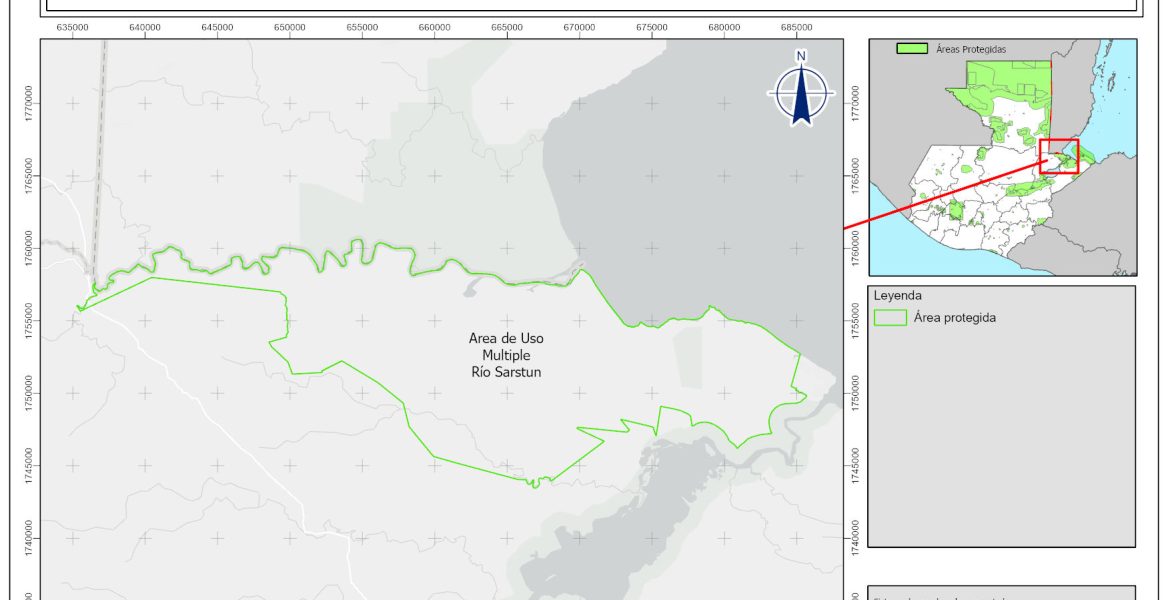This screenshot has width=1170, height=600.
Task: Click the 660000 easting label on the top axis
Action: pyautogui.click(x=434, y=26)
